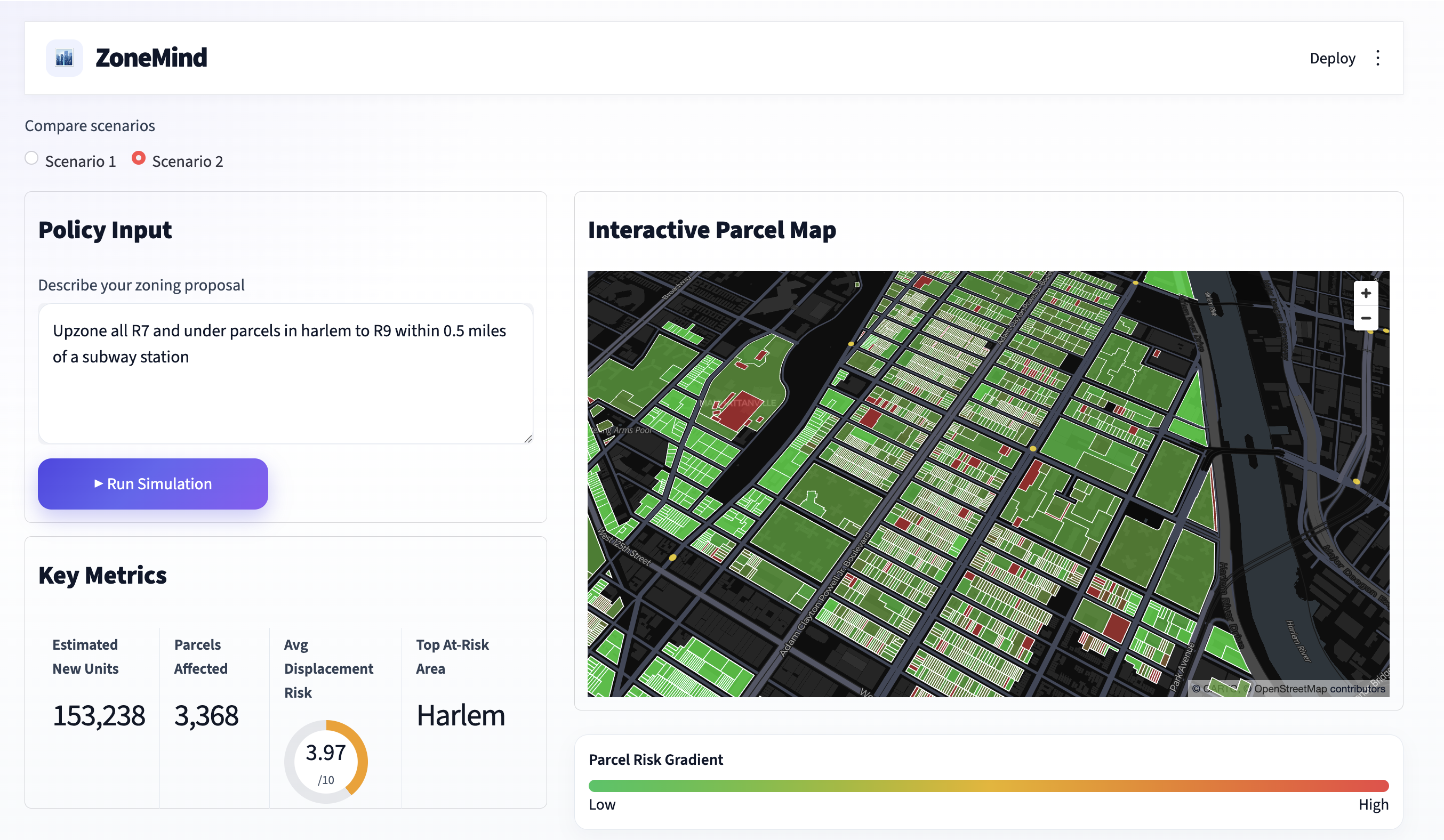The height and width of the screenshot is (840, 1444).
Task: Click the "Key Metrics" heading
Action: 102,576
